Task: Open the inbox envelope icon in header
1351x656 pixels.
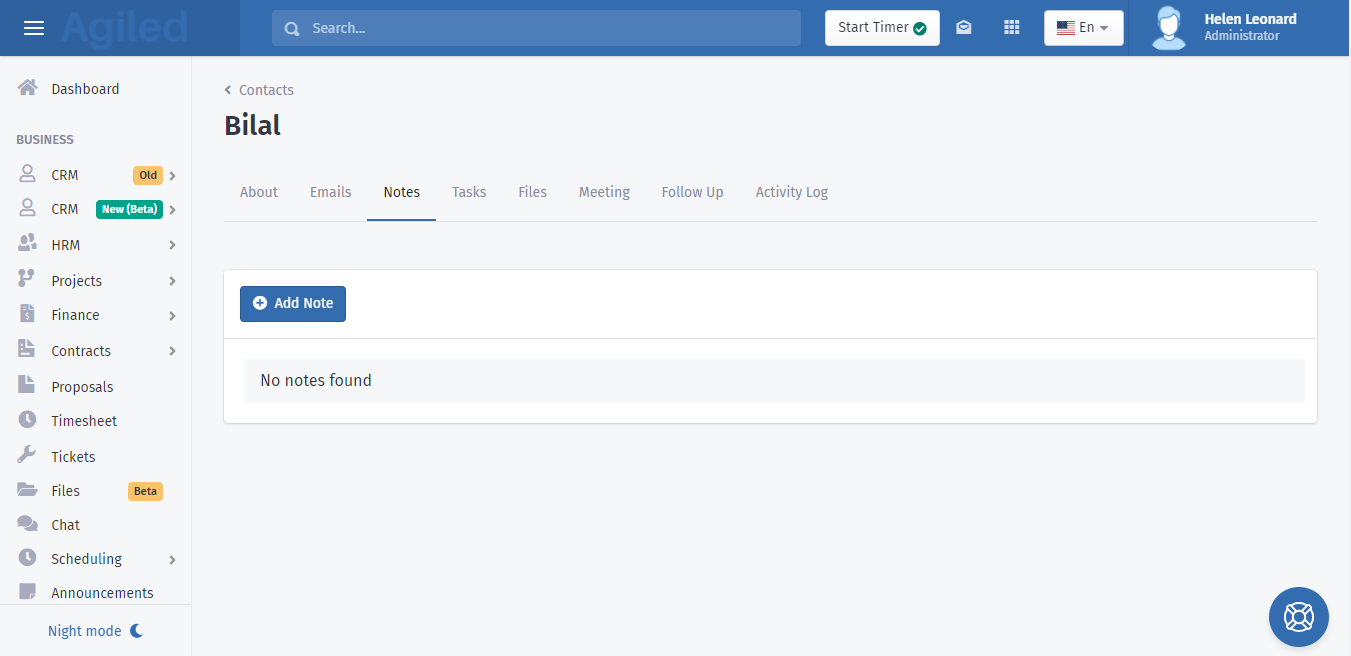Action: point(963,28)
